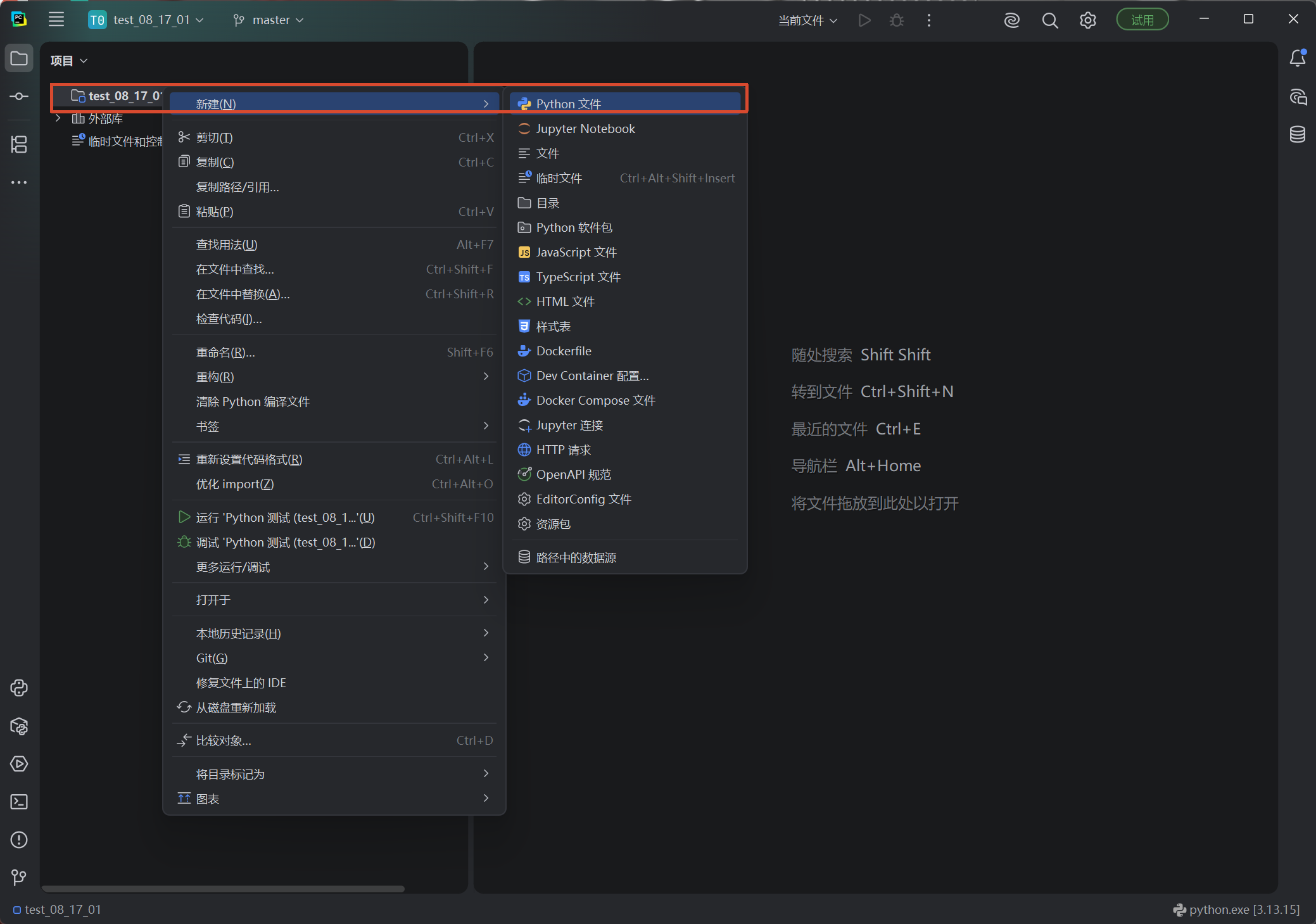
Task: Open the 当前文件 run configuration dropdown
Action: [807, 20]
